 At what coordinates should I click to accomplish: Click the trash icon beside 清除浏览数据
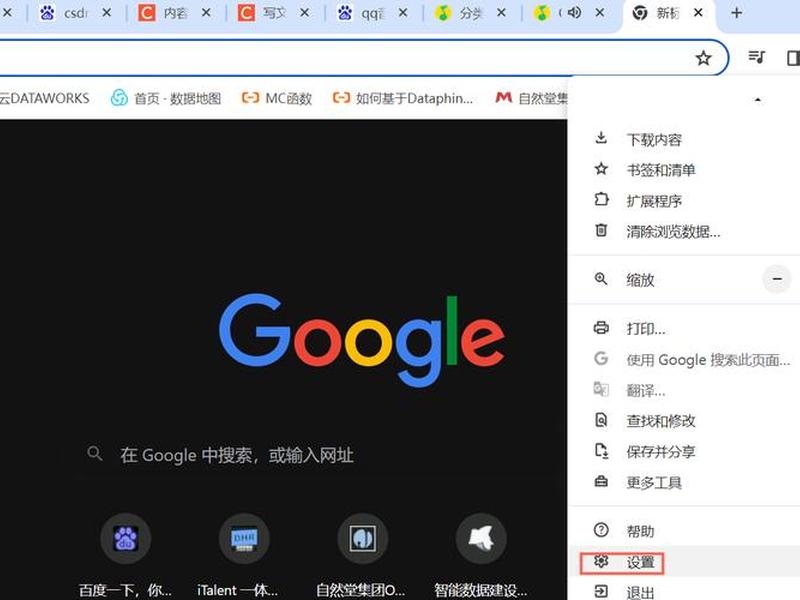tap(602, 230)
